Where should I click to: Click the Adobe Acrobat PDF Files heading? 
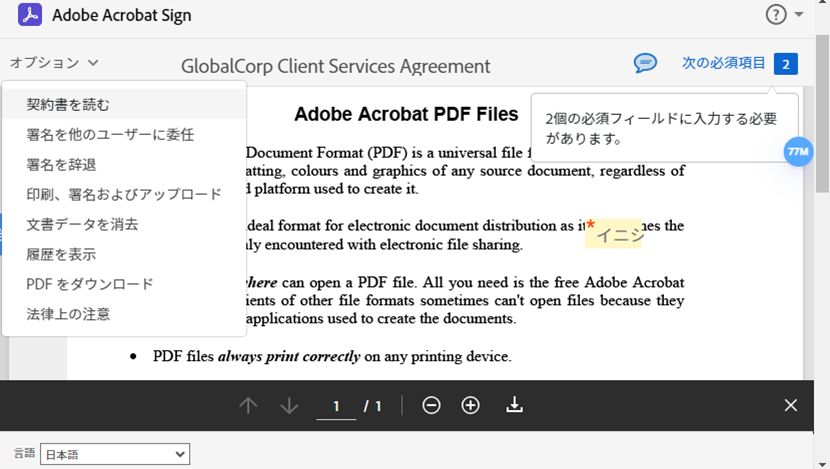(406, 114)
